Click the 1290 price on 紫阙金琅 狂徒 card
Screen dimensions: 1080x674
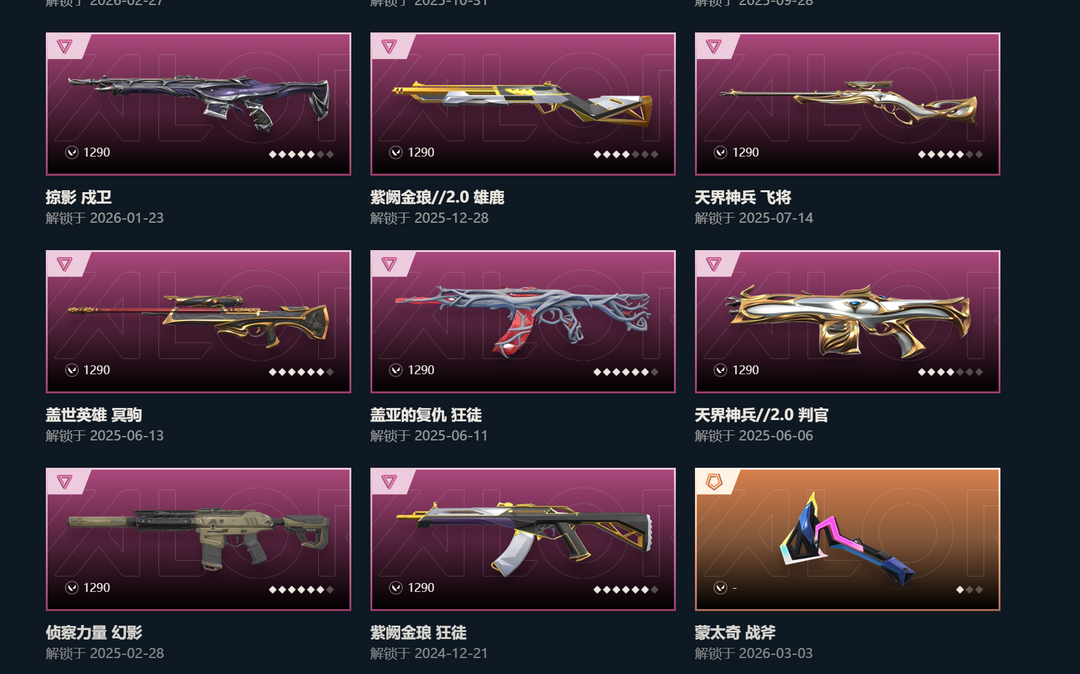[421, 587]
